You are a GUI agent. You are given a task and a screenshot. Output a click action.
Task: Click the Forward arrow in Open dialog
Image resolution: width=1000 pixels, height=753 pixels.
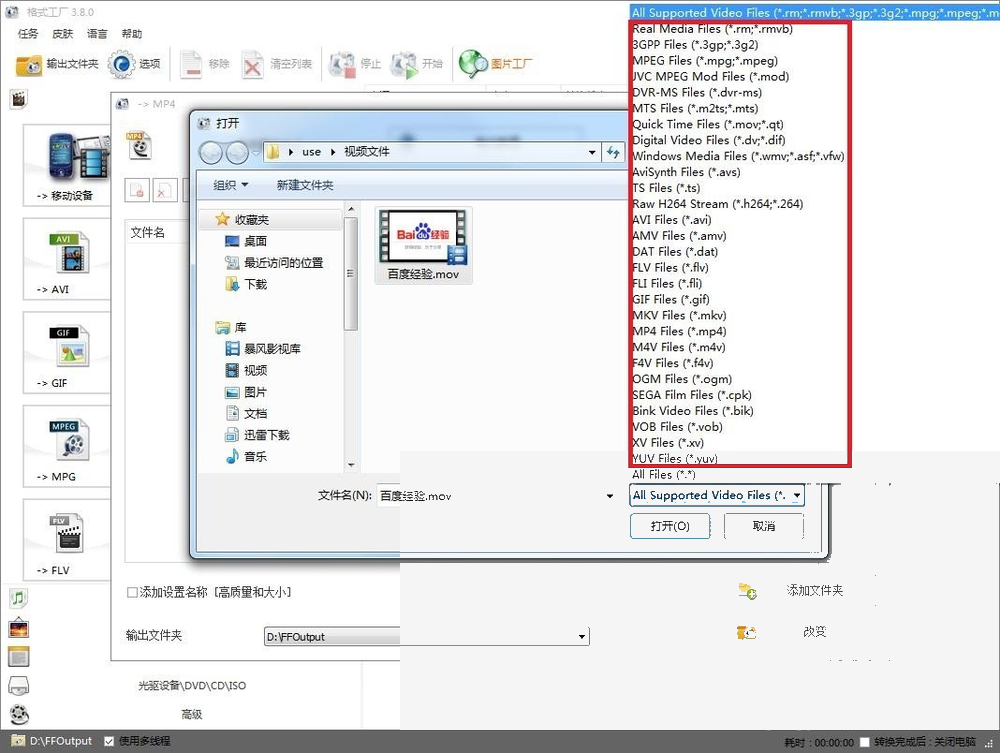click(237, 152)
